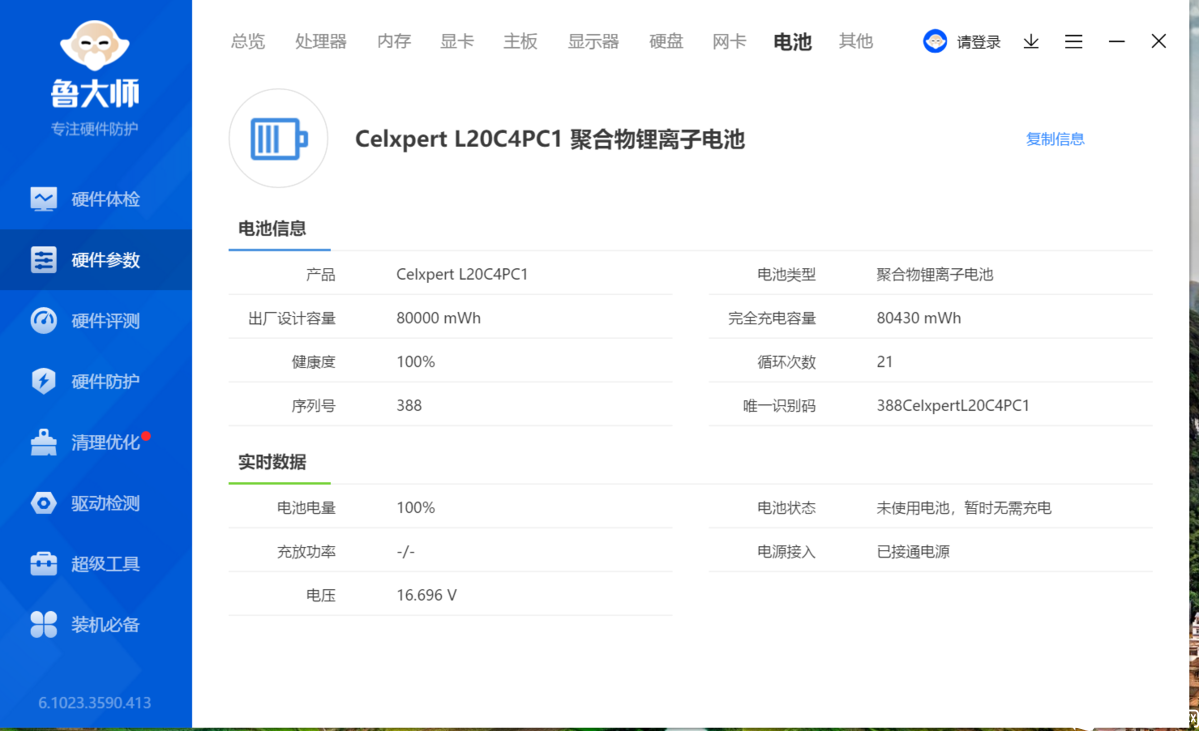Viewport: 1199px width, 731px height.
Task: Click battery type value in the 电池类型 row
Action: [934, 275]
